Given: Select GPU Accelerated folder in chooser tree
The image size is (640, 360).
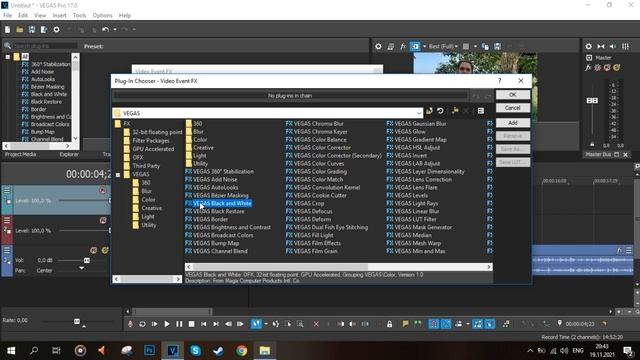Looking at the screenshot, I should click(x=153, y=149).
